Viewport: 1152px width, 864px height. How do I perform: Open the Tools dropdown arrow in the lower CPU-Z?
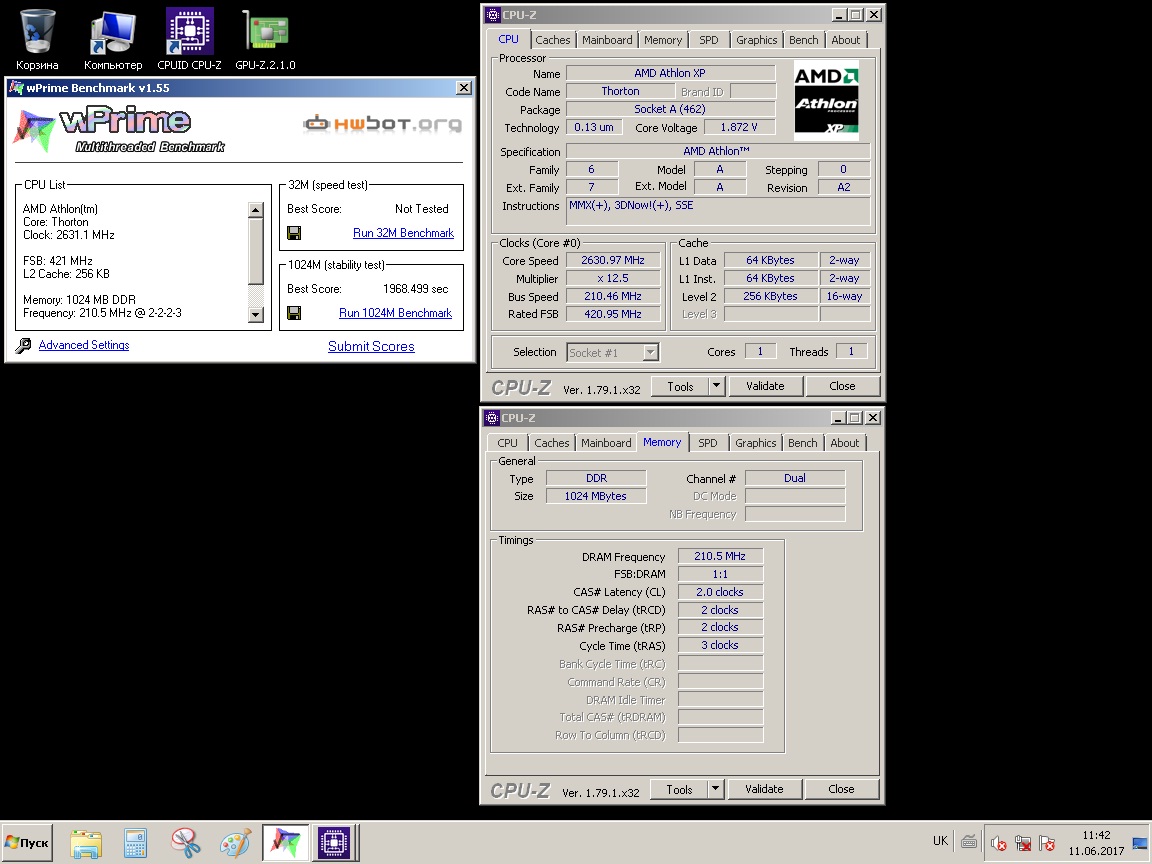point(716,789)
